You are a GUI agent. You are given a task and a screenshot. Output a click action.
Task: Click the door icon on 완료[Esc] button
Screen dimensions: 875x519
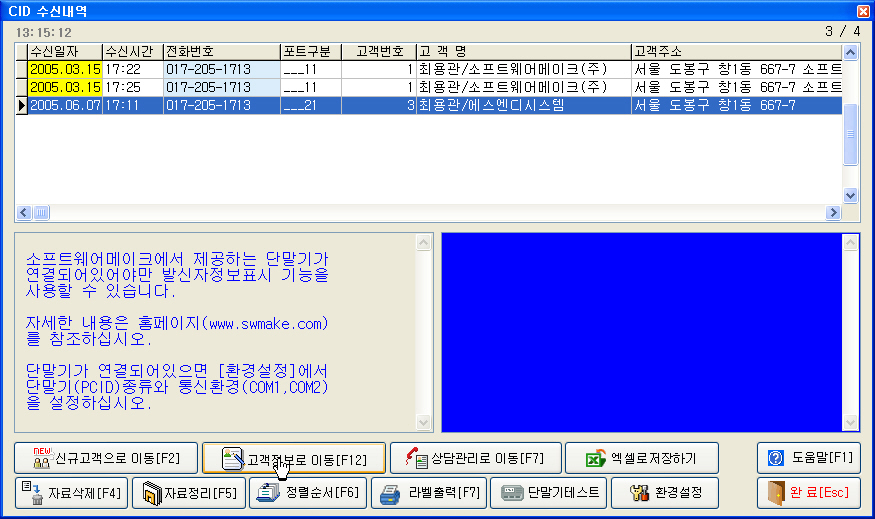[x=776, y=493]
